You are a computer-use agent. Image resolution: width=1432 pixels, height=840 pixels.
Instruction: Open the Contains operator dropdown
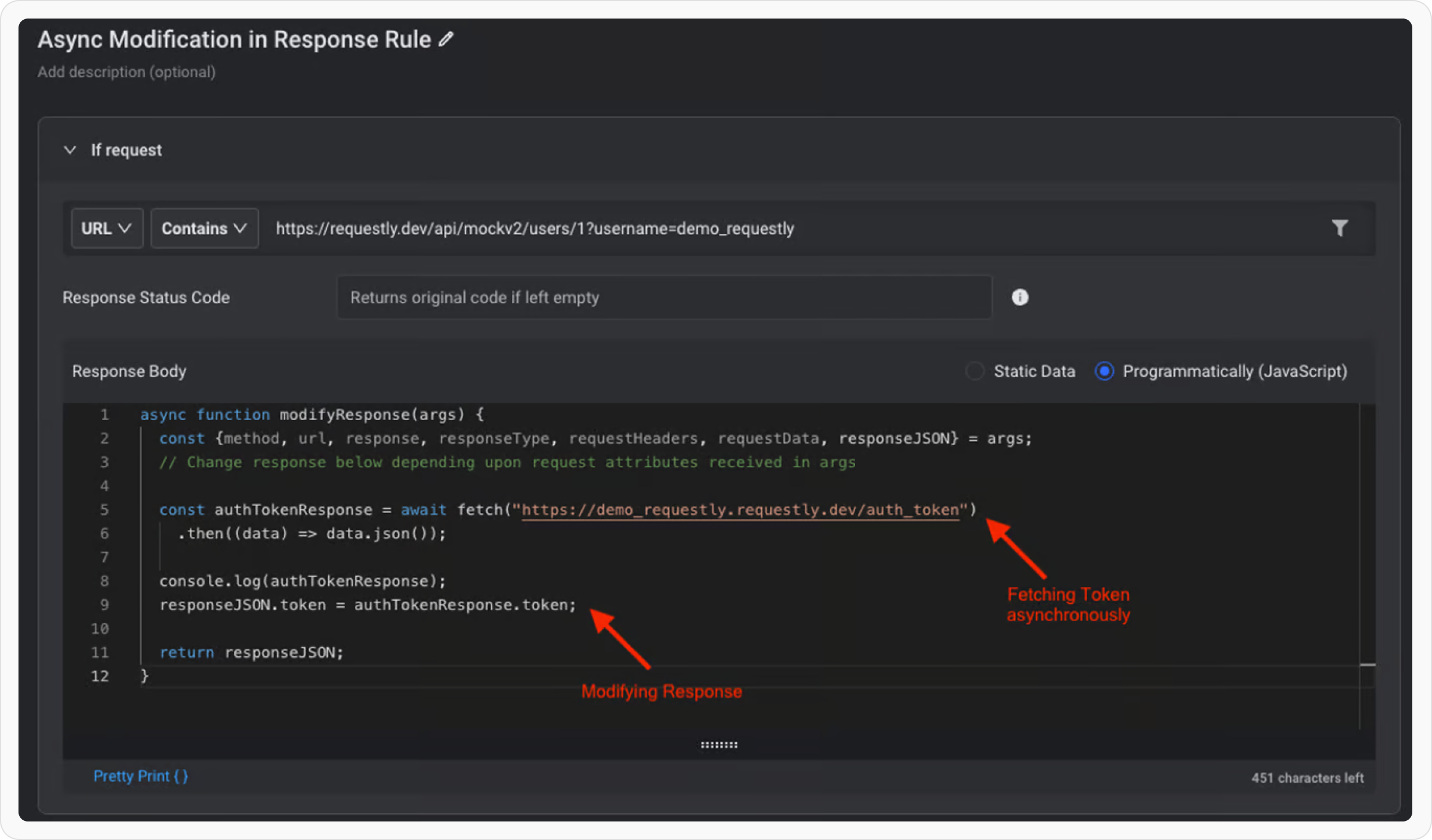click(204, 228)
